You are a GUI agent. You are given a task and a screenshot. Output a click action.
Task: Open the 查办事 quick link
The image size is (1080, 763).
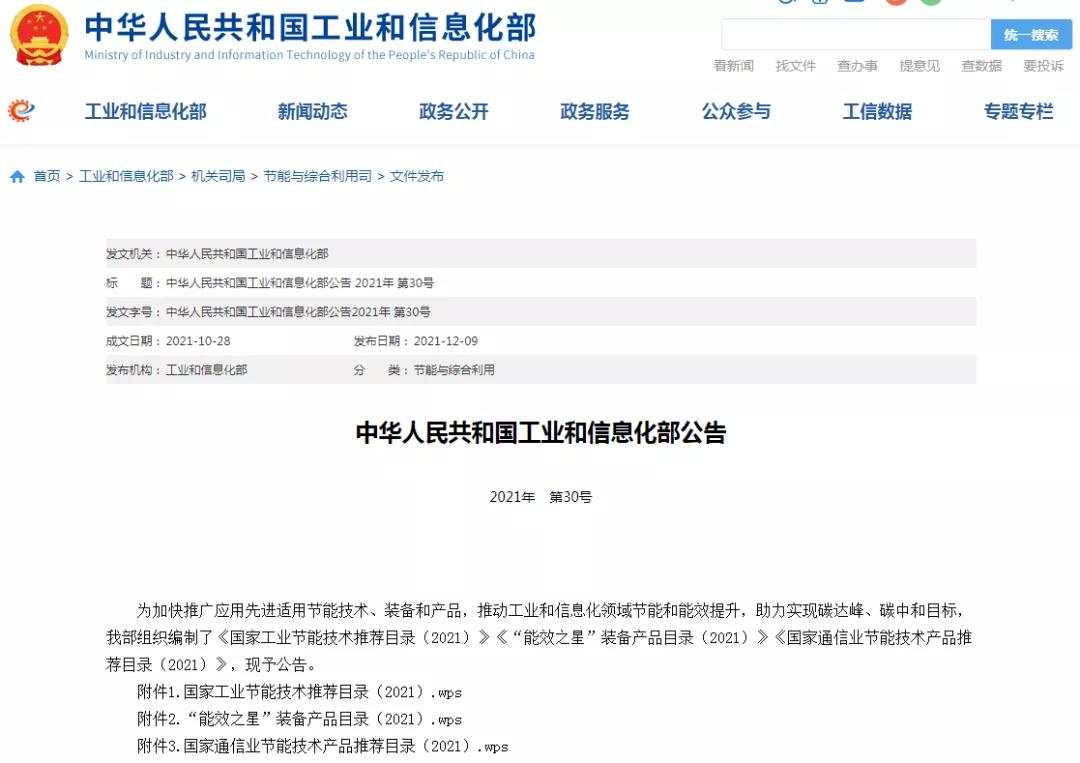click(857, 66)
